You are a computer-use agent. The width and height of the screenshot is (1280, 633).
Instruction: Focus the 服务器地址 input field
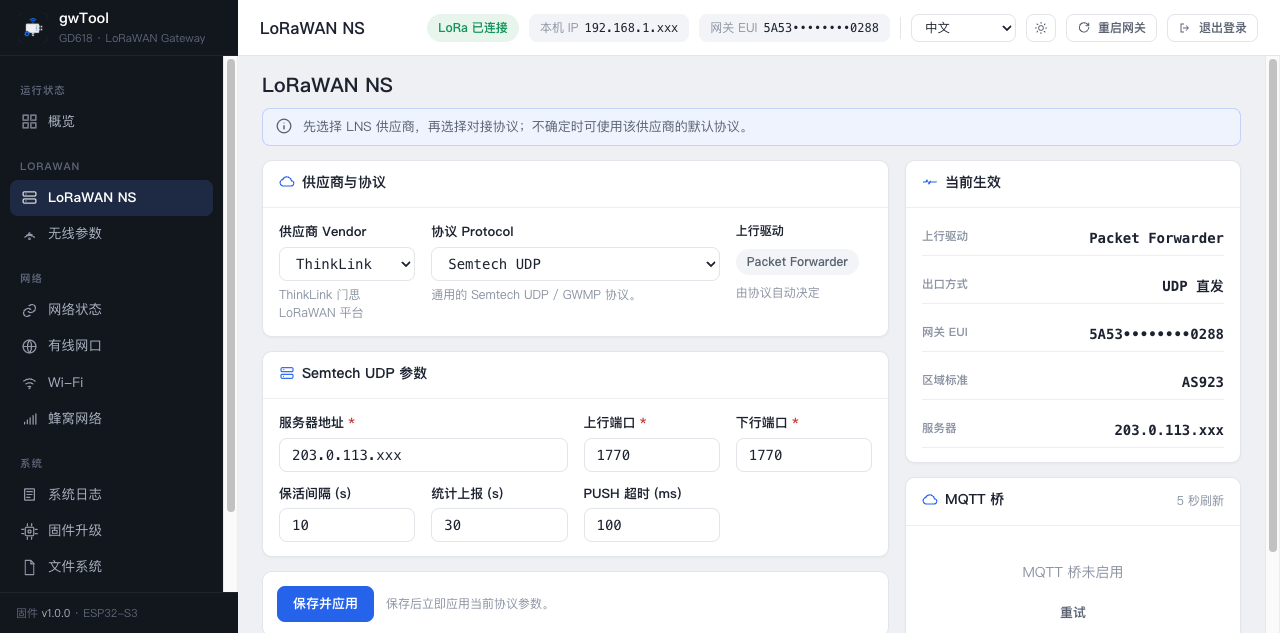tap(423, 455)
